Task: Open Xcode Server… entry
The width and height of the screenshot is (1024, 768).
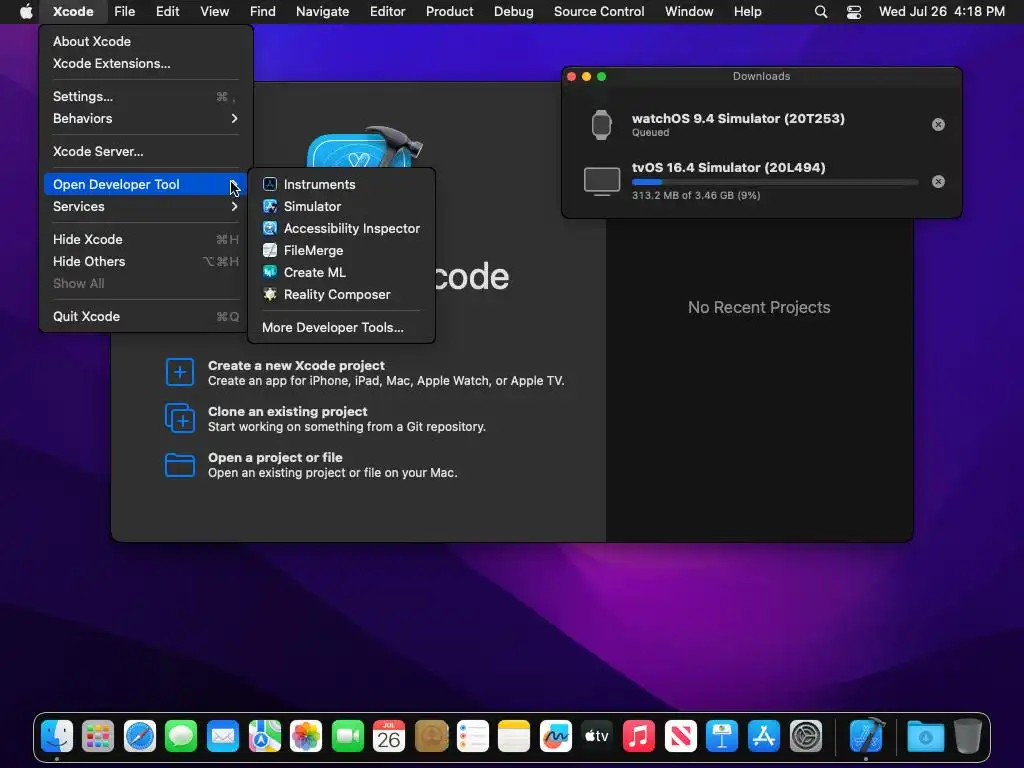Action: pyautogui.click(x=146, y=151)
